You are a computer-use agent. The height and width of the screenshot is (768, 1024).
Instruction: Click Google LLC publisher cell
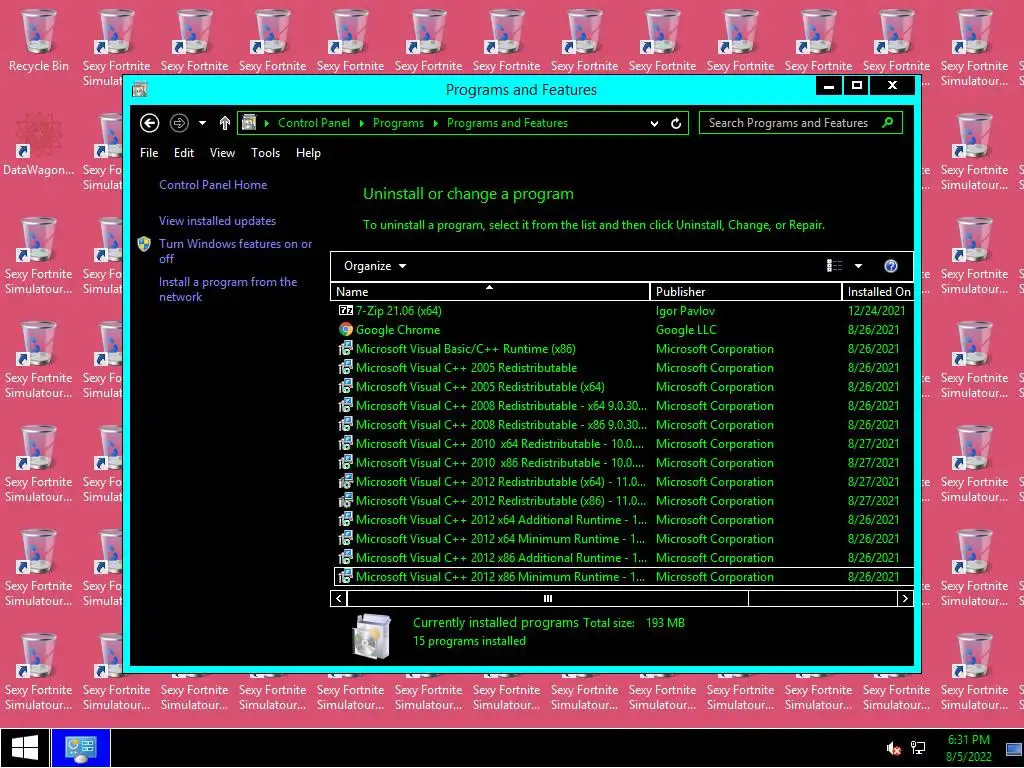[x=686, y=330]
